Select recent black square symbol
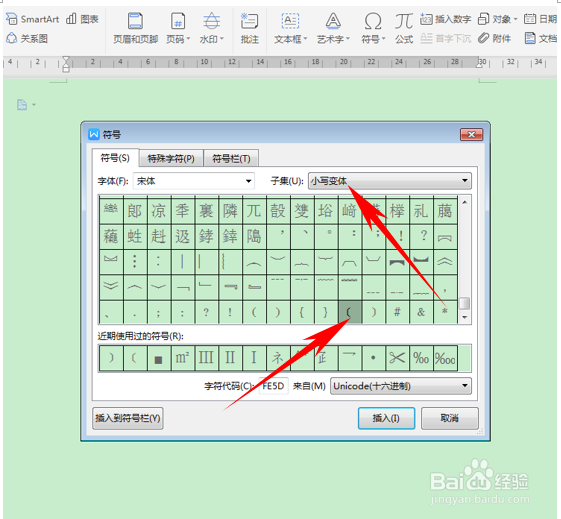 pyautogui.click(x=158, y=357)
